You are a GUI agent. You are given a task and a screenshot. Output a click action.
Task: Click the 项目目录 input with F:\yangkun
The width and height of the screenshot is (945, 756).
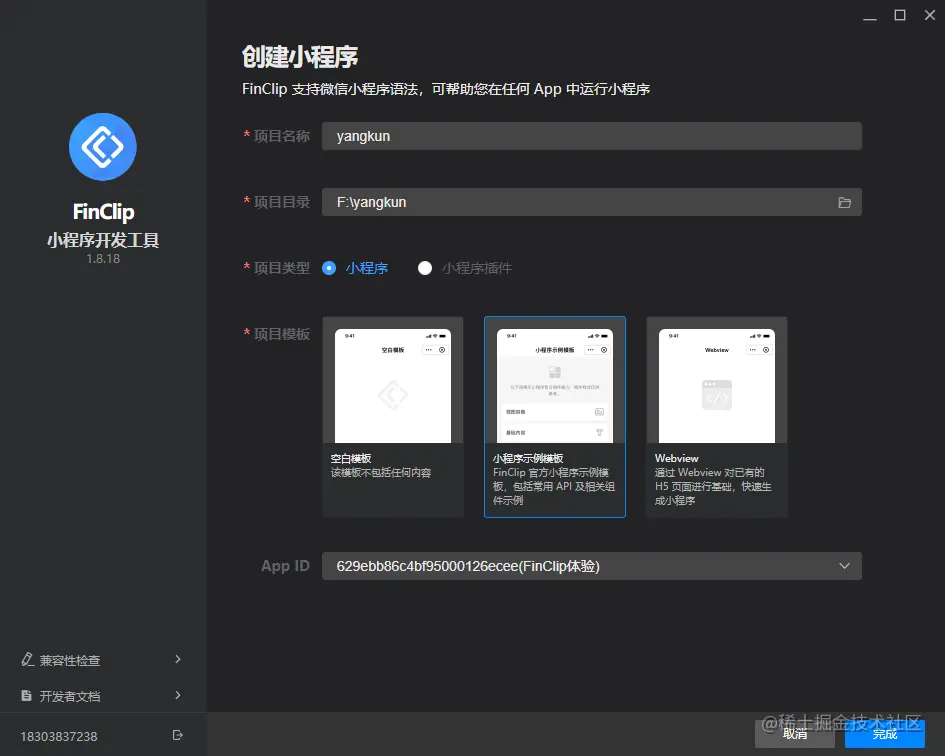pyautogui.click(x=591, y=202)
